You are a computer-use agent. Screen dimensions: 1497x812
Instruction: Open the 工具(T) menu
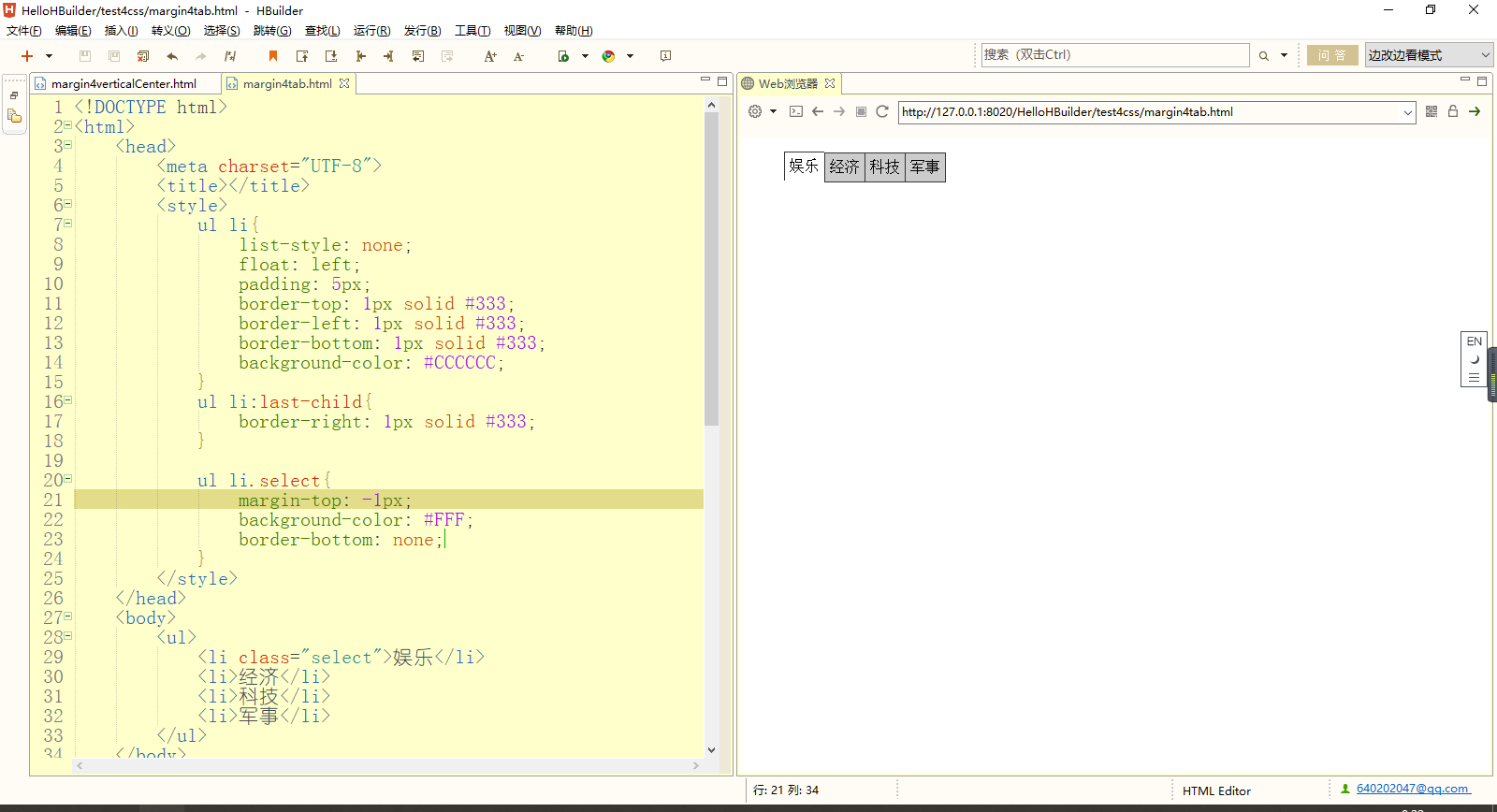[x=472, y=31]
